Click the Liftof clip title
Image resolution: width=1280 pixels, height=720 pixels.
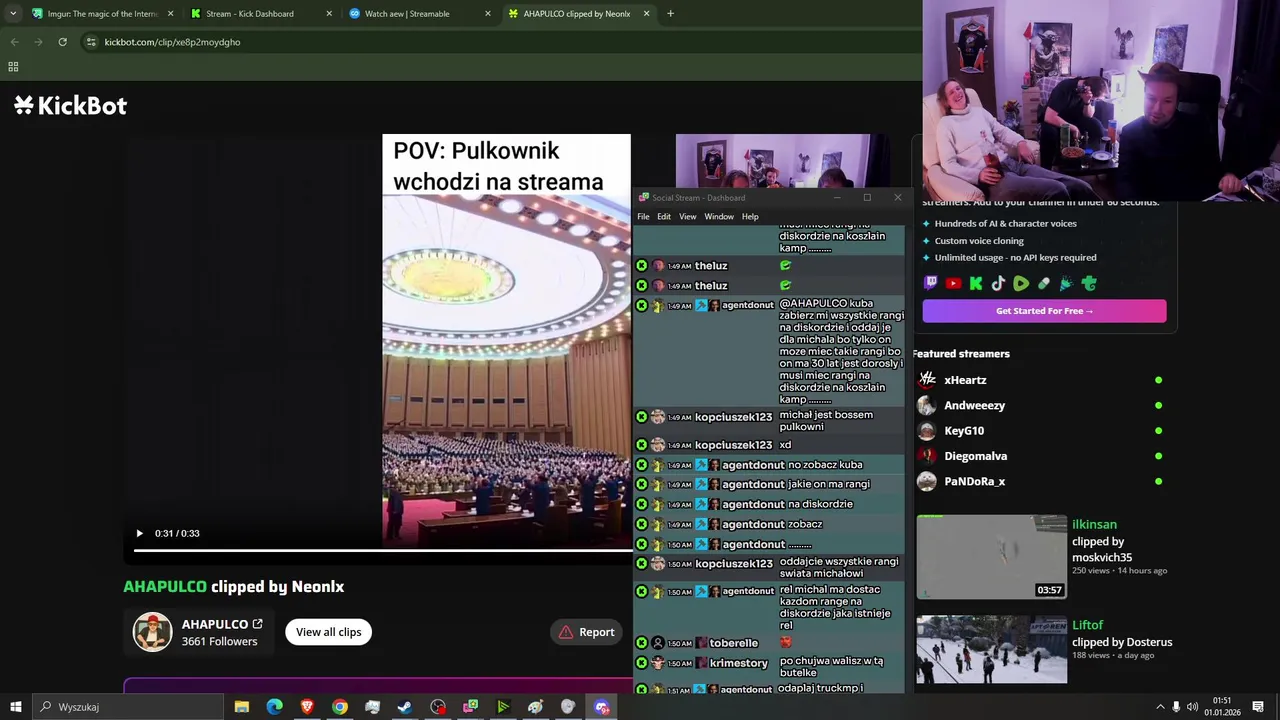pos(1087,625)
